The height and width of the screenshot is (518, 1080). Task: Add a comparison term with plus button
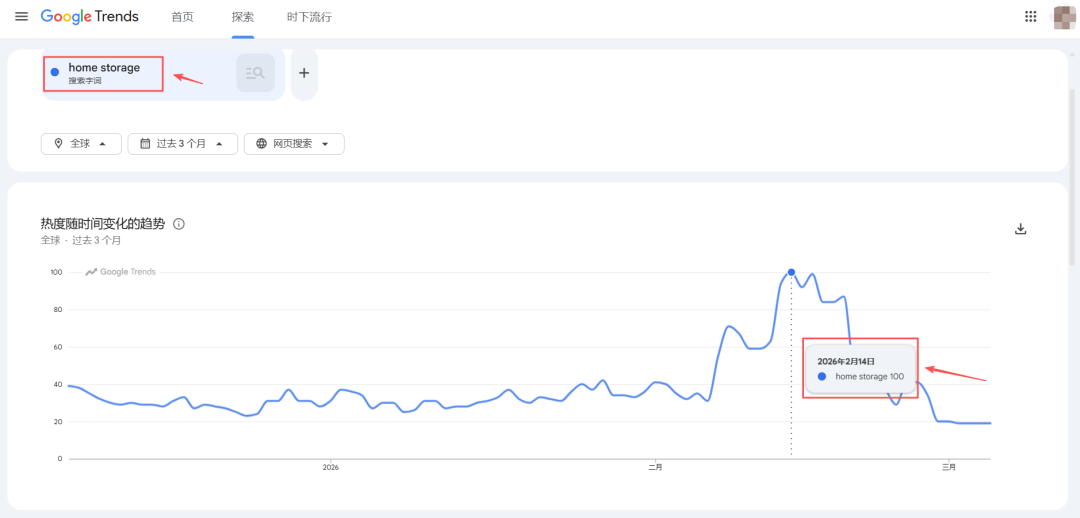[x=304, y=73]
